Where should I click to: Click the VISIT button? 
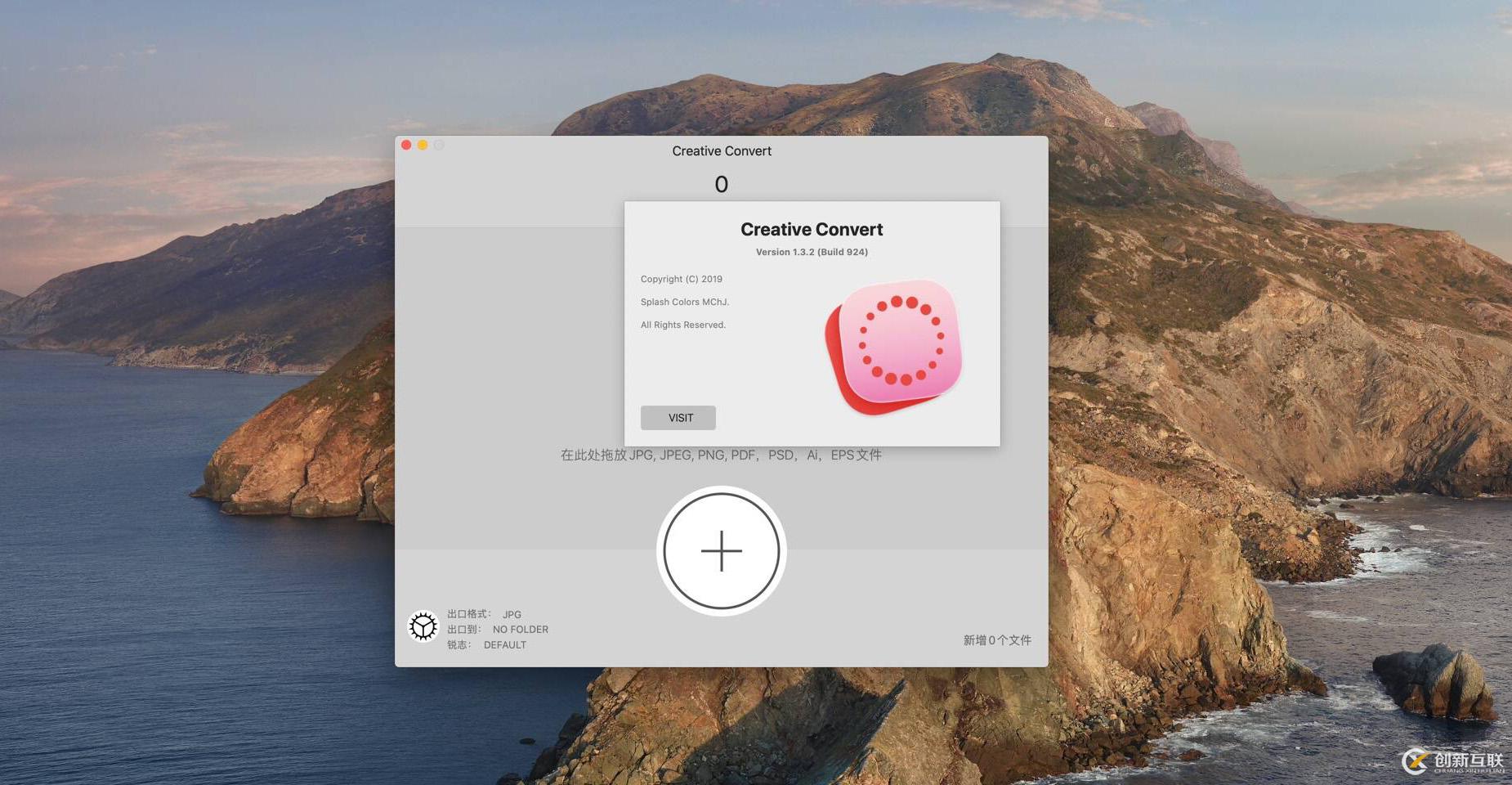tap(678, 418)
